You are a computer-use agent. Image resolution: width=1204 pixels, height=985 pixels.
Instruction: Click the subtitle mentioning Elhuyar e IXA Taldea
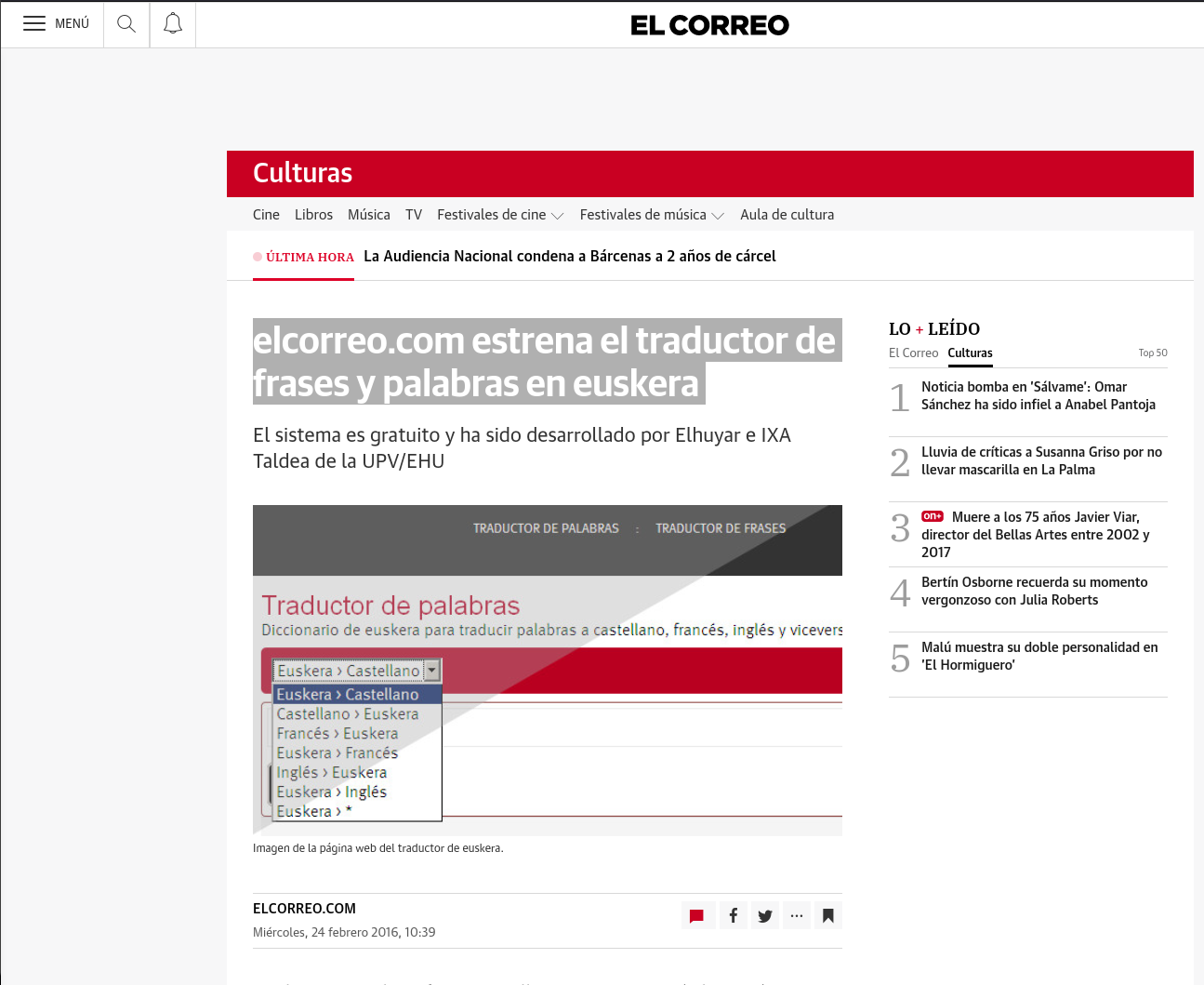point(523,448)
